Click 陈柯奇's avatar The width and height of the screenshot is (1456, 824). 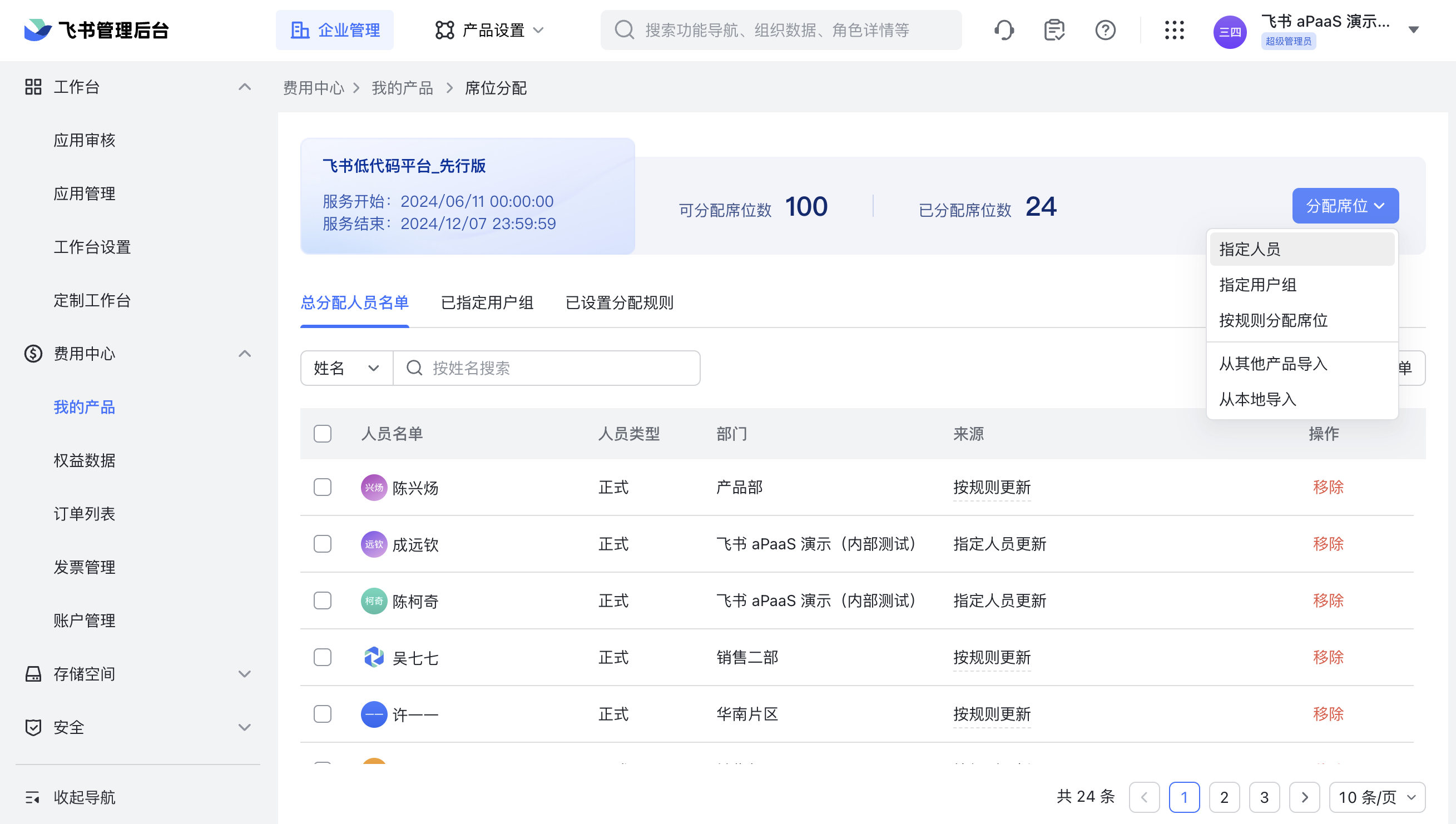tap(374, 600)
